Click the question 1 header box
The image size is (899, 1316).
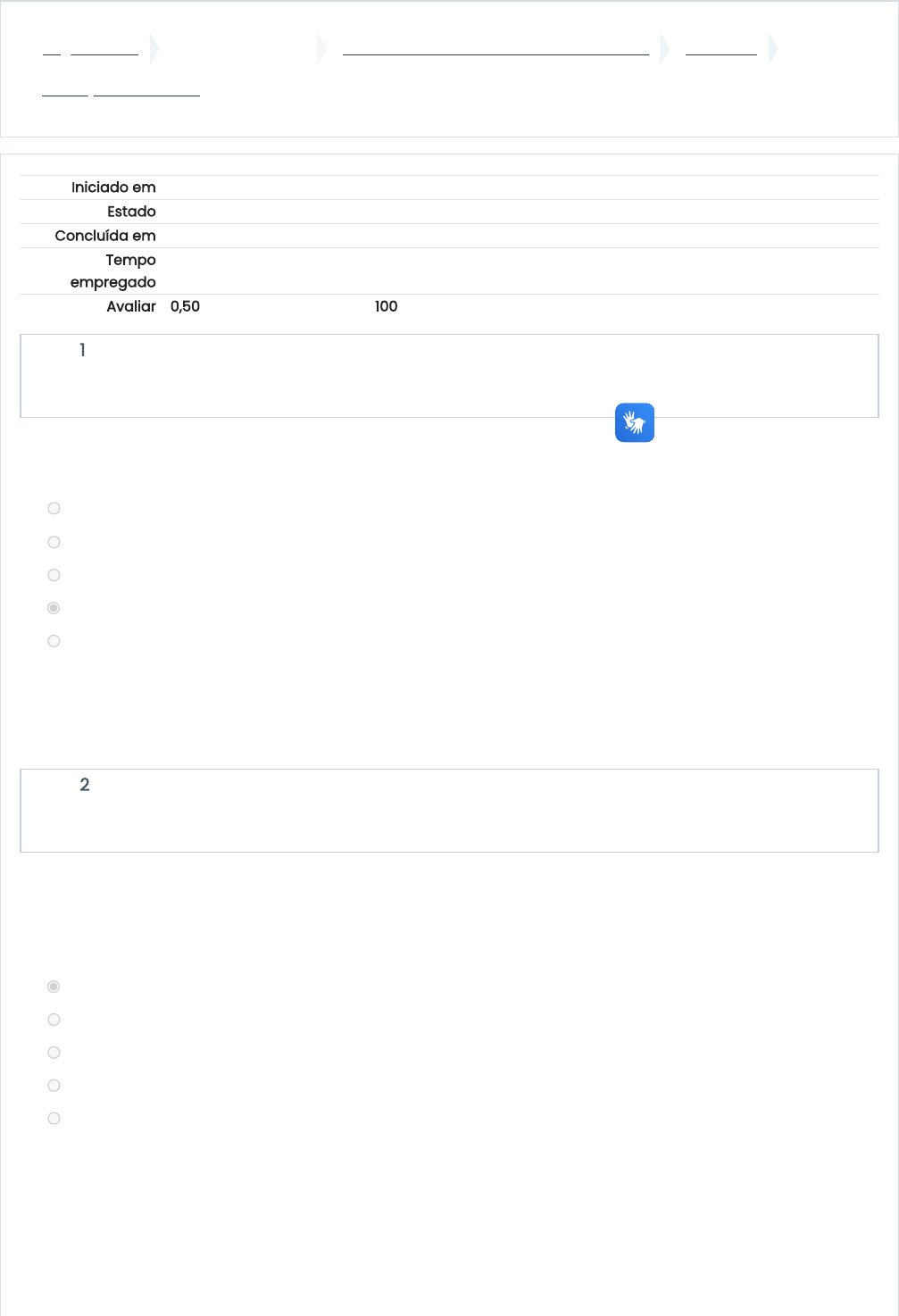(449, 376)
